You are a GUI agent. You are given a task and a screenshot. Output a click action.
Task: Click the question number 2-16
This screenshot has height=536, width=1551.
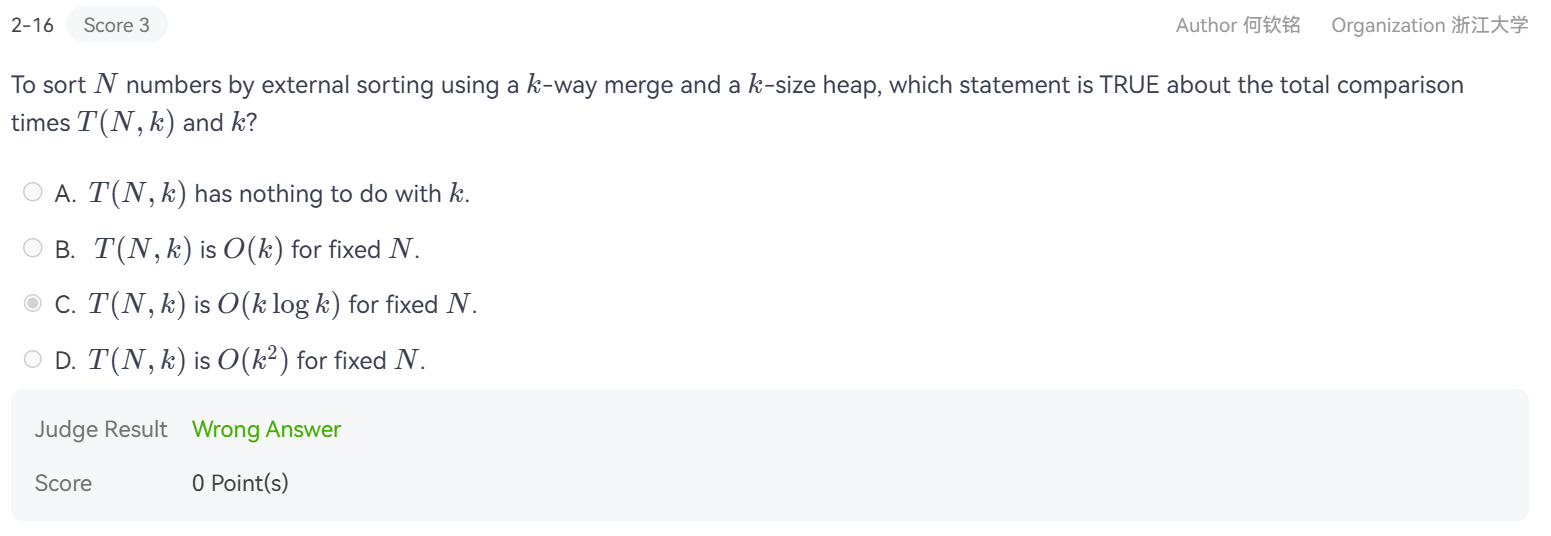pos(32,25)
